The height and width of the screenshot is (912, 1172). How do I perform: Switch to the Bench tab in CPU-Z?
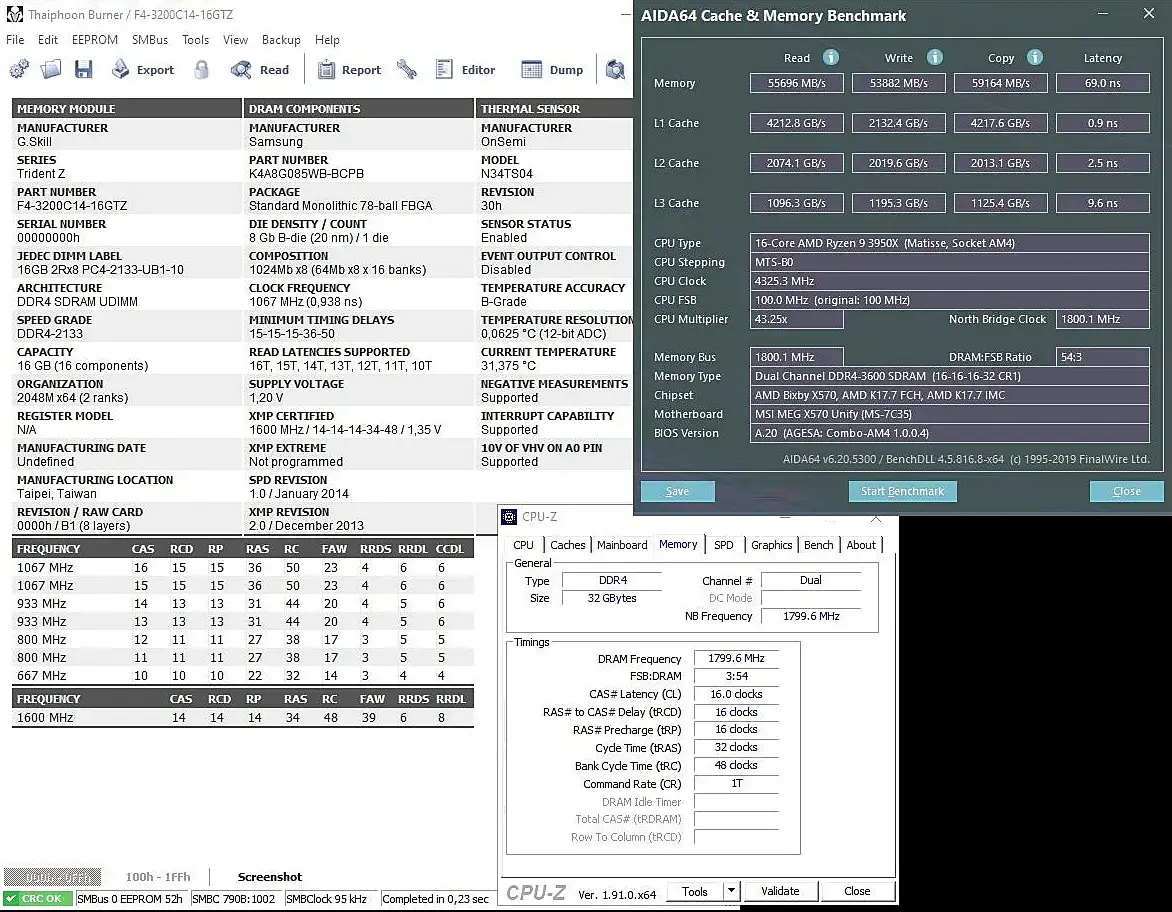pos(818,545)
